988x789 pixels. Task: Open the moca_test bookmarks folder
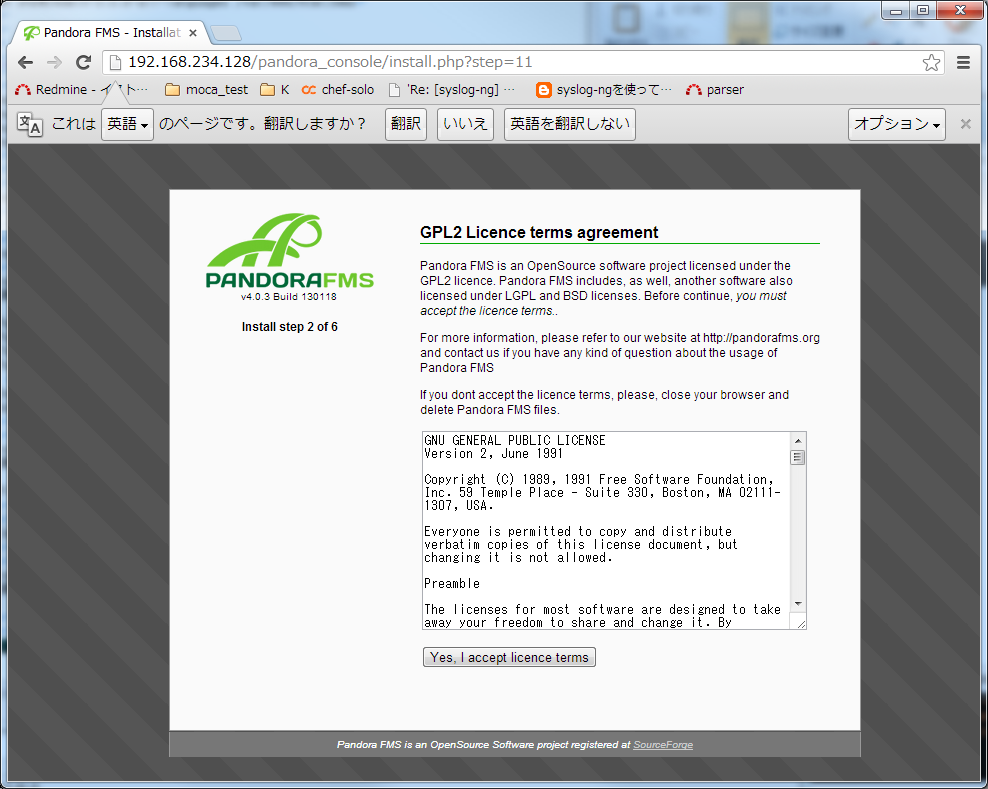point(207,90)
